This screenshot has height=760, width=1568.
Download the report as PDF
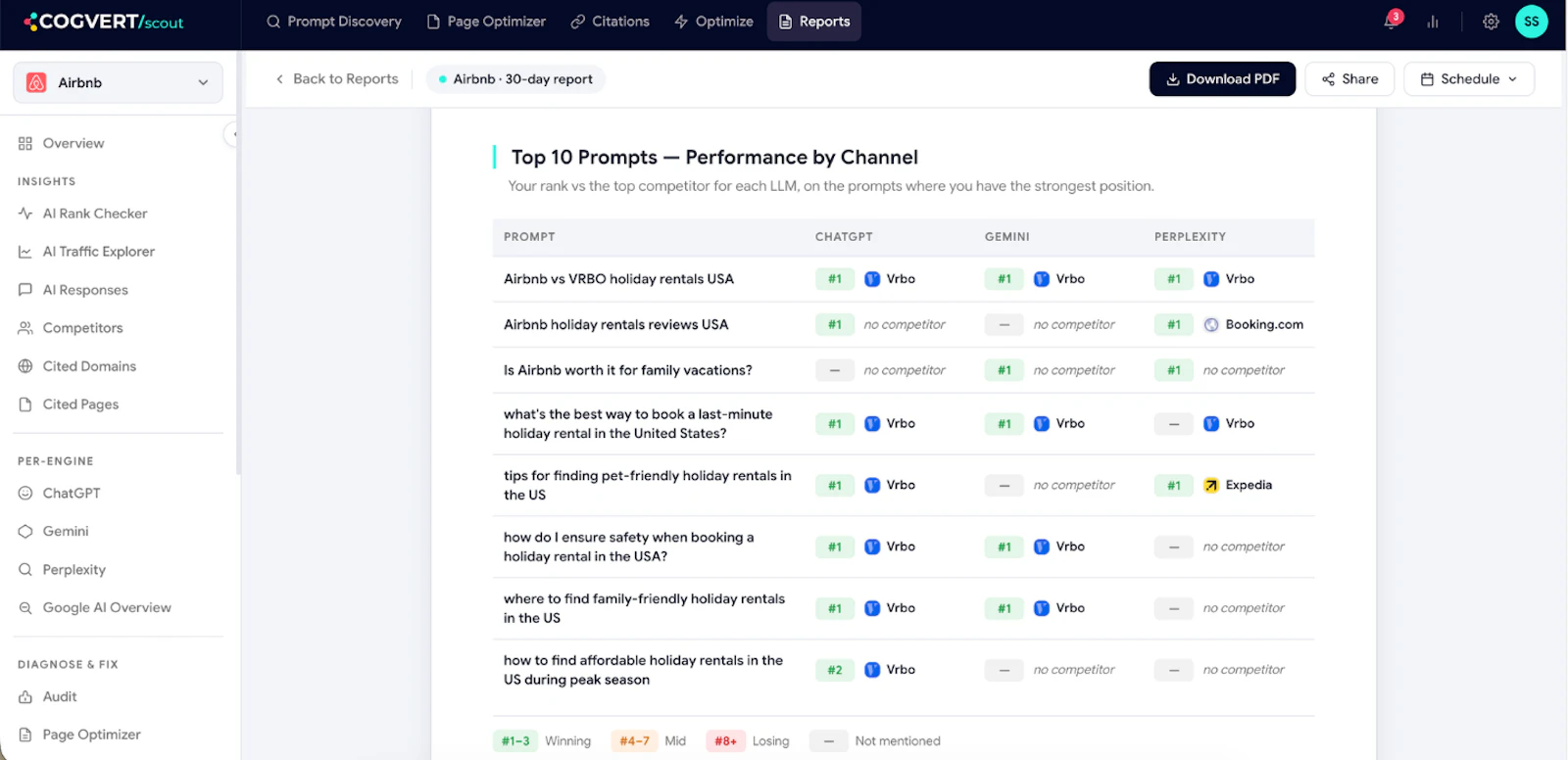(x=1222, y=79)
